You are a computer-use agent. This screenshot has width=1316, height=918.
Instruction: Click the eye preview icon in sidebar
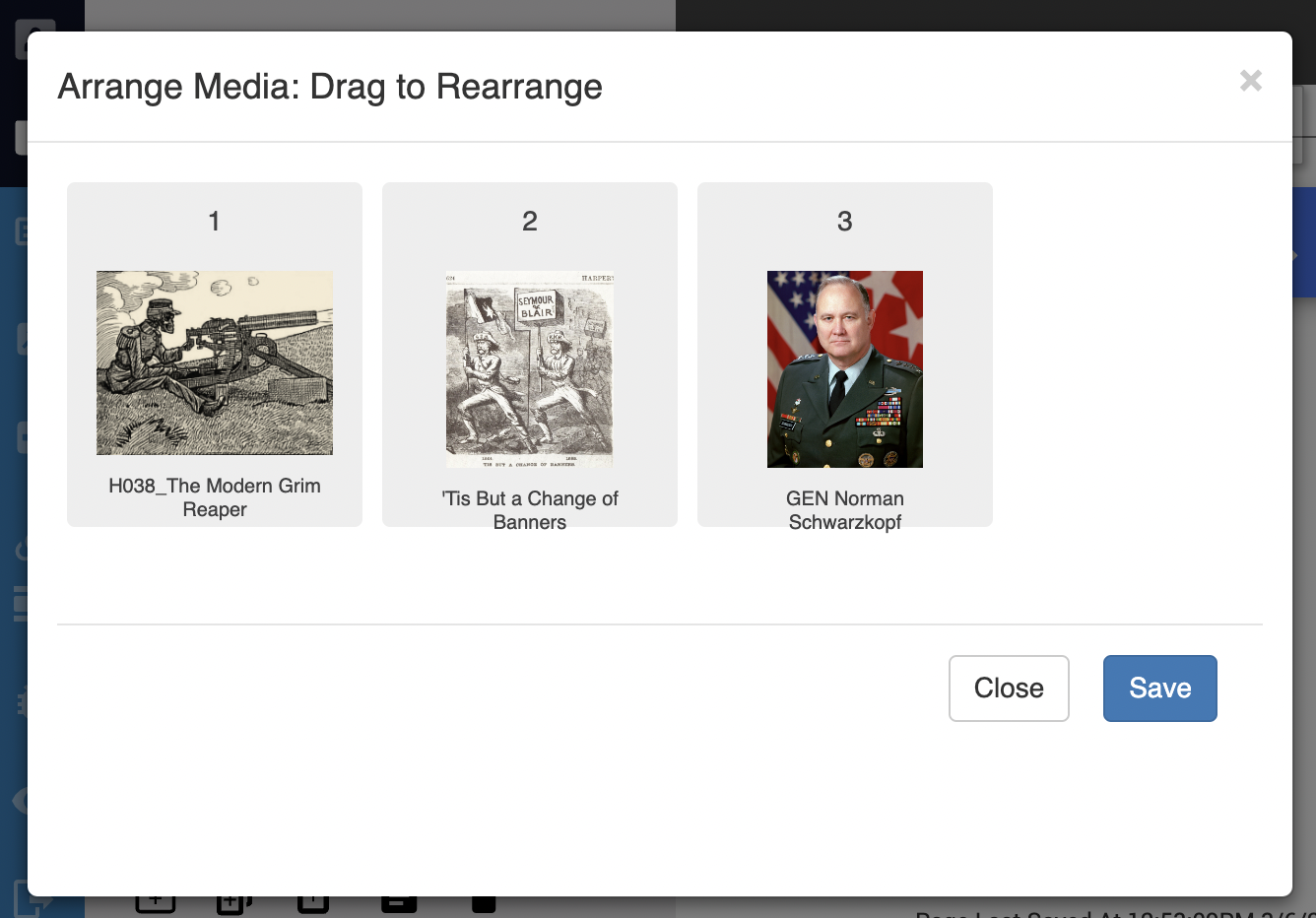[18, 800]
